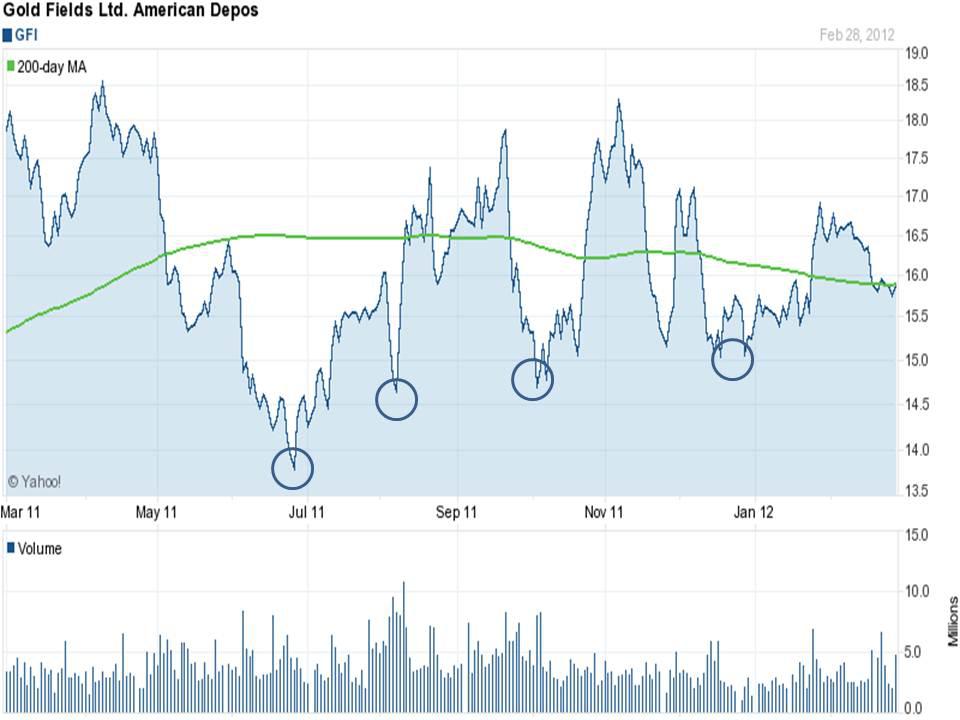Screen dimensions: 960x720
Task: Click the Mar 11 x-axis label
Action: click(x=20, y=512)
